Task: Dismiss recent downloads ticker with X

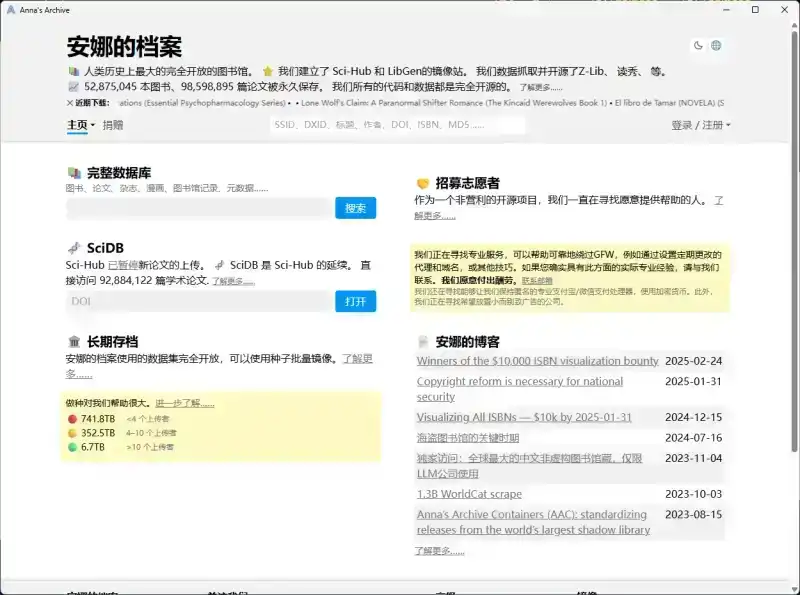Action: [70, 102]
